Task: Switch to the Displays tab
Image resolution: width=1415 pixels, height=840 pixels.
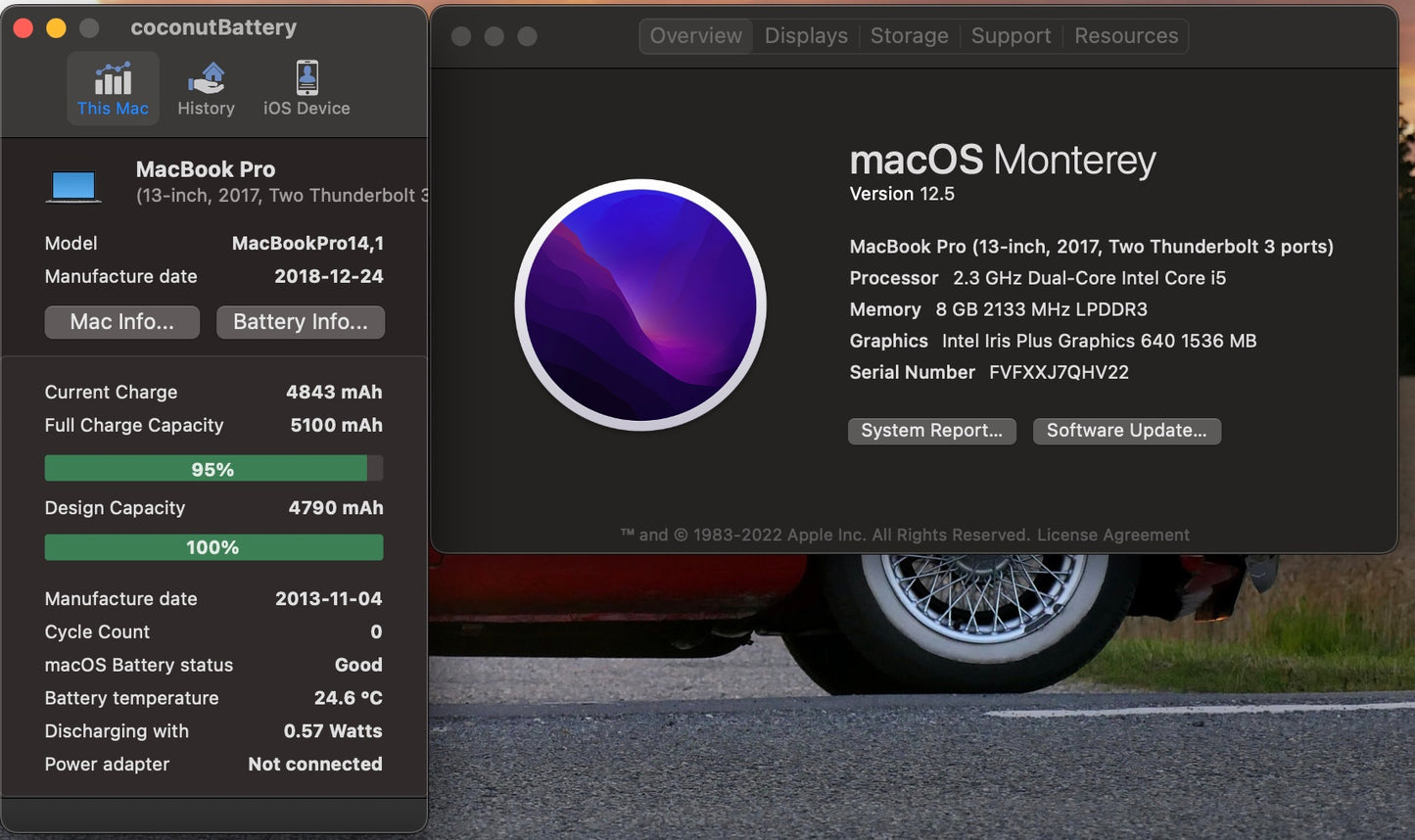Action: point(805,35)
